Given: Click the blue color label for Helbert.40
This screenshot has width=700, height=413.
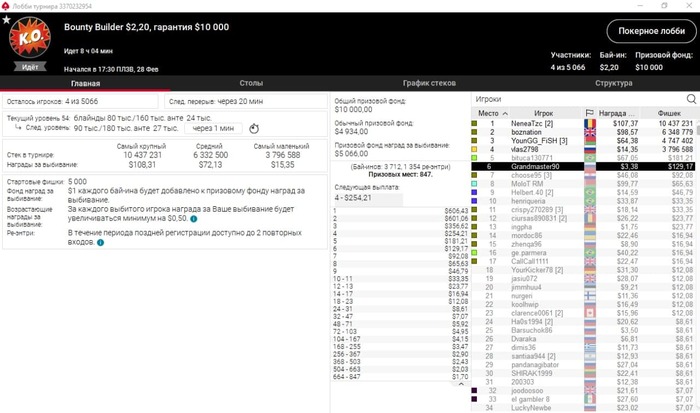Looking at the screenshot, I should pos(474,192).
